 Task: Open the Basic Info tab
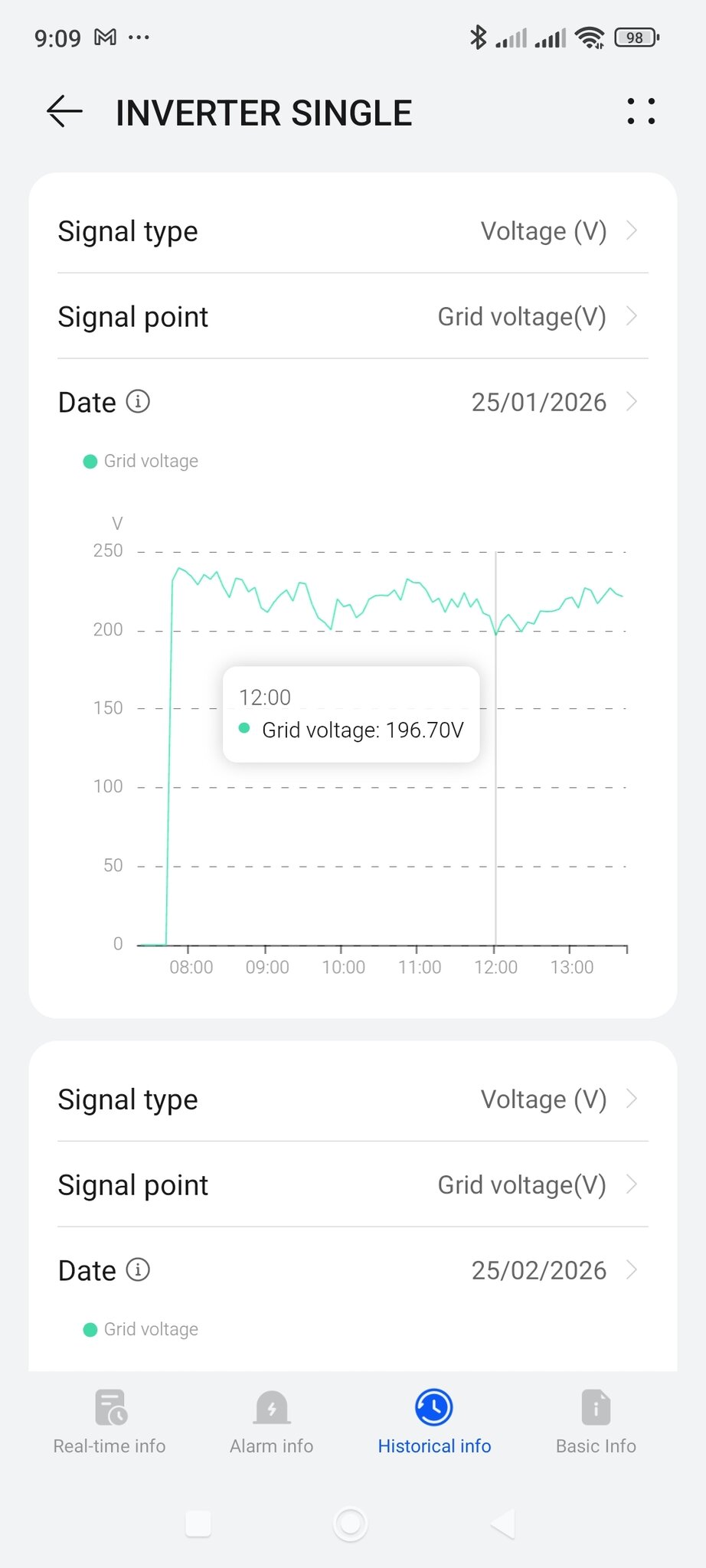(596, 1422)
